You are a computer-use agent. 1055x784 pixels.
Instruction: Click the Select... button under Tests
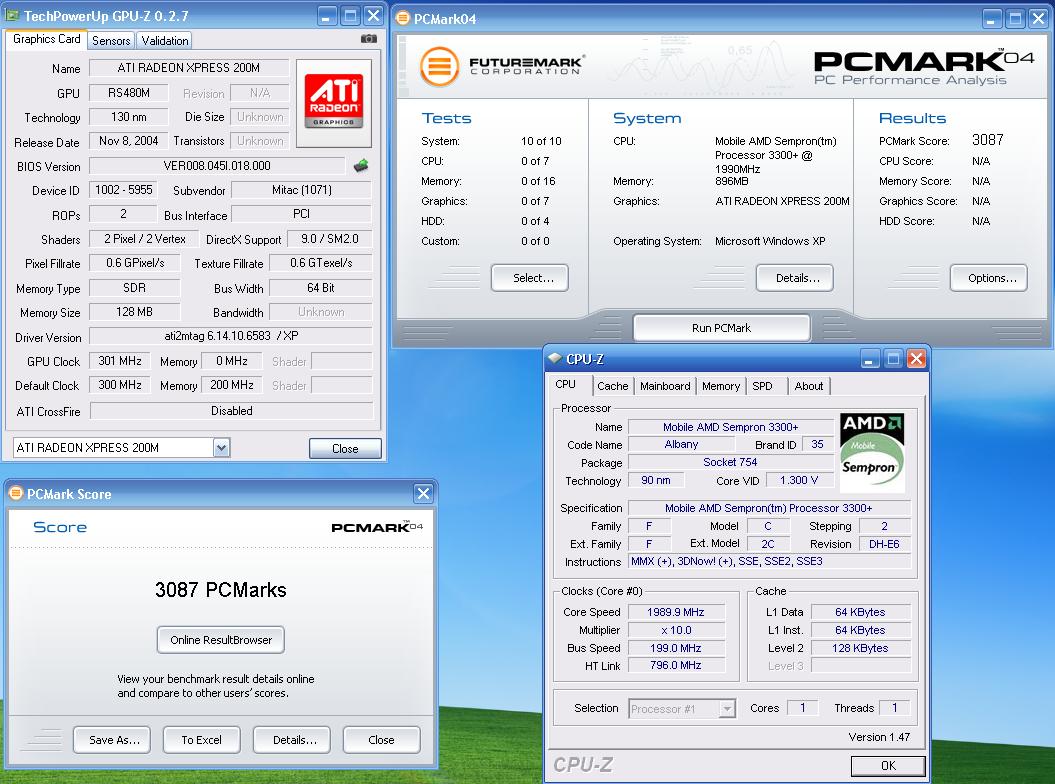tap(530, 278)
